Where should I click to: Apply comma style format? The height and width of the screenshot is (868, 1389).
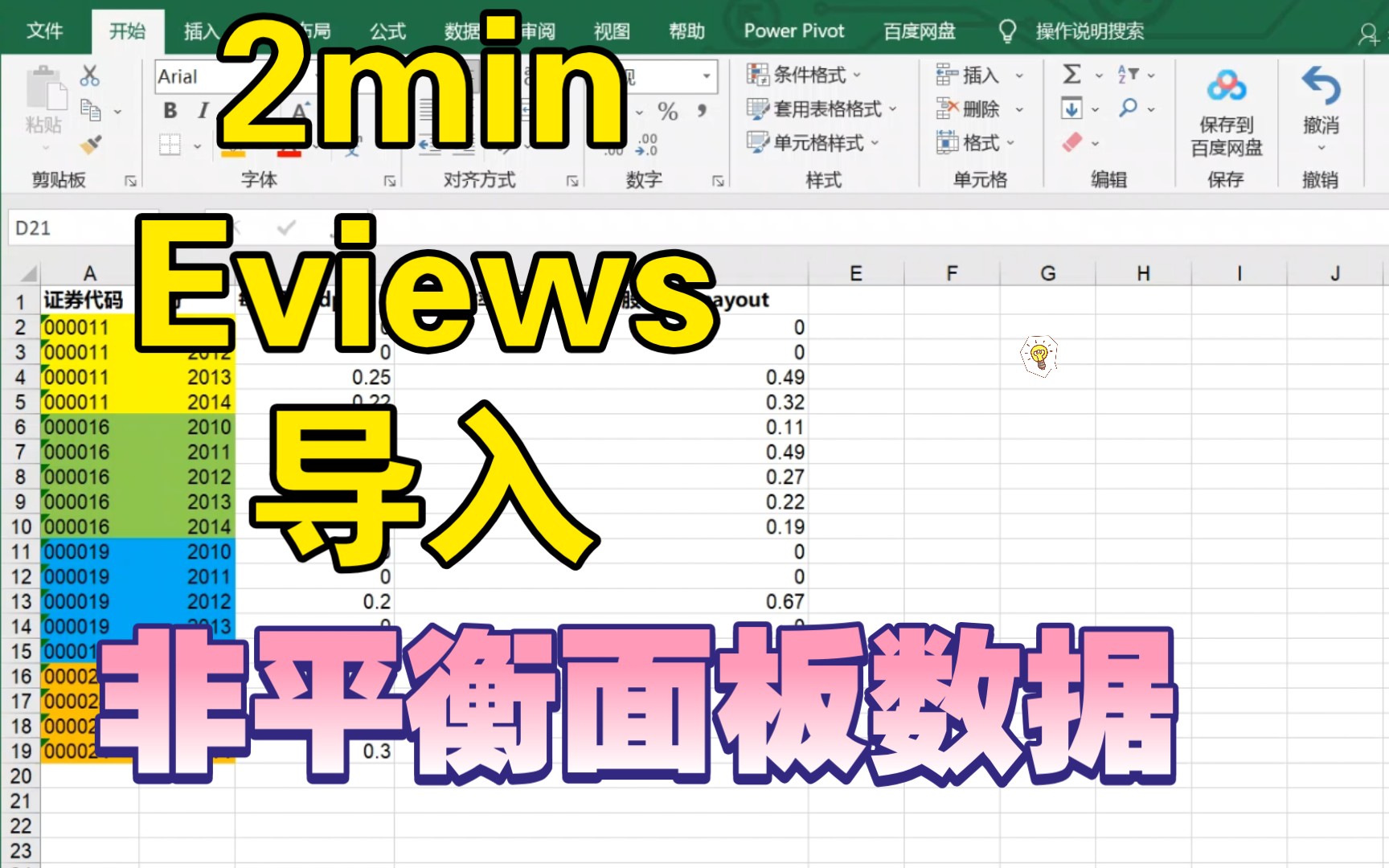[x=703, y=110]
